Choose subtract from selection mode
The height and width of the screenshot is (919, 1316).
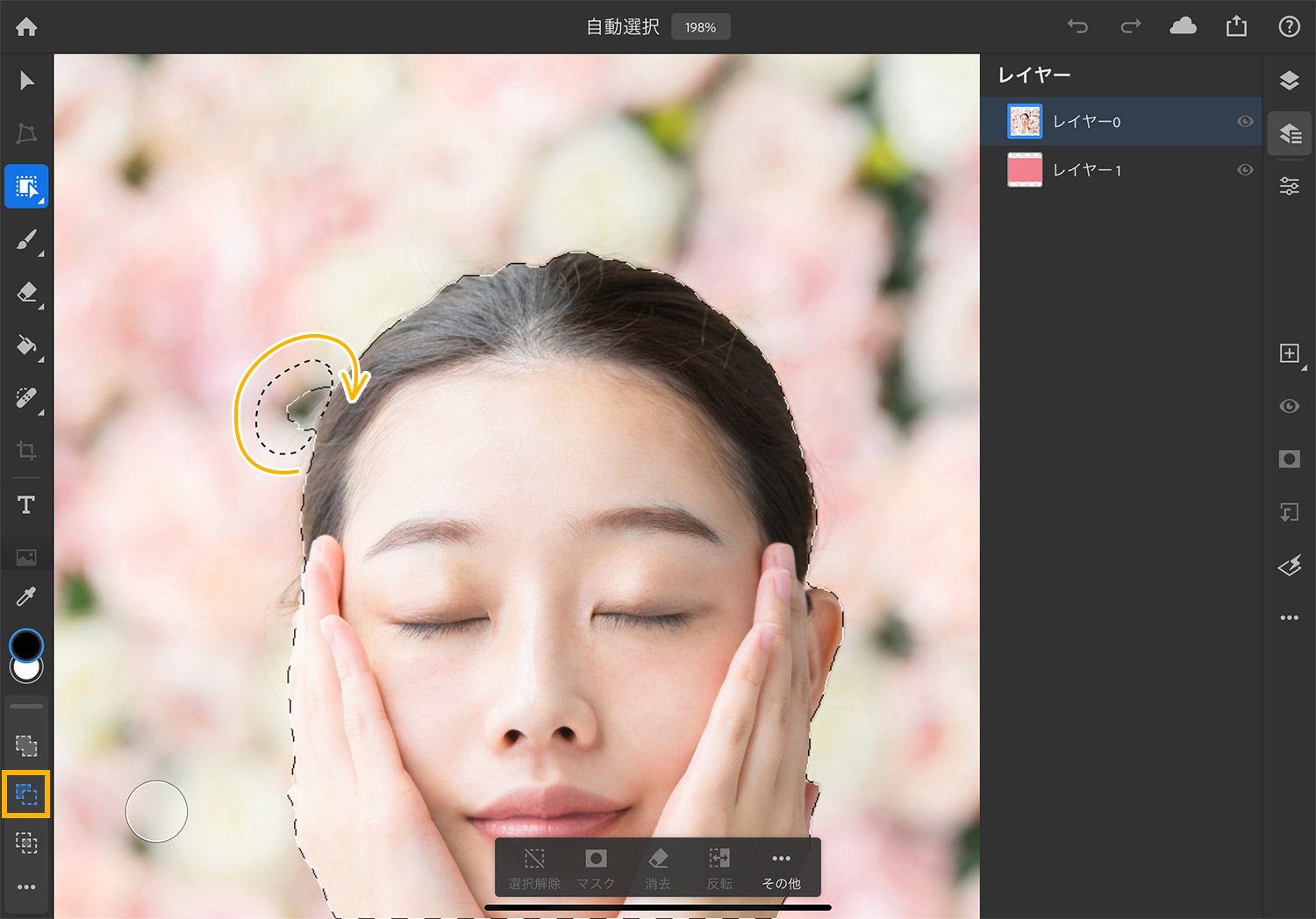tap(26, 794)
